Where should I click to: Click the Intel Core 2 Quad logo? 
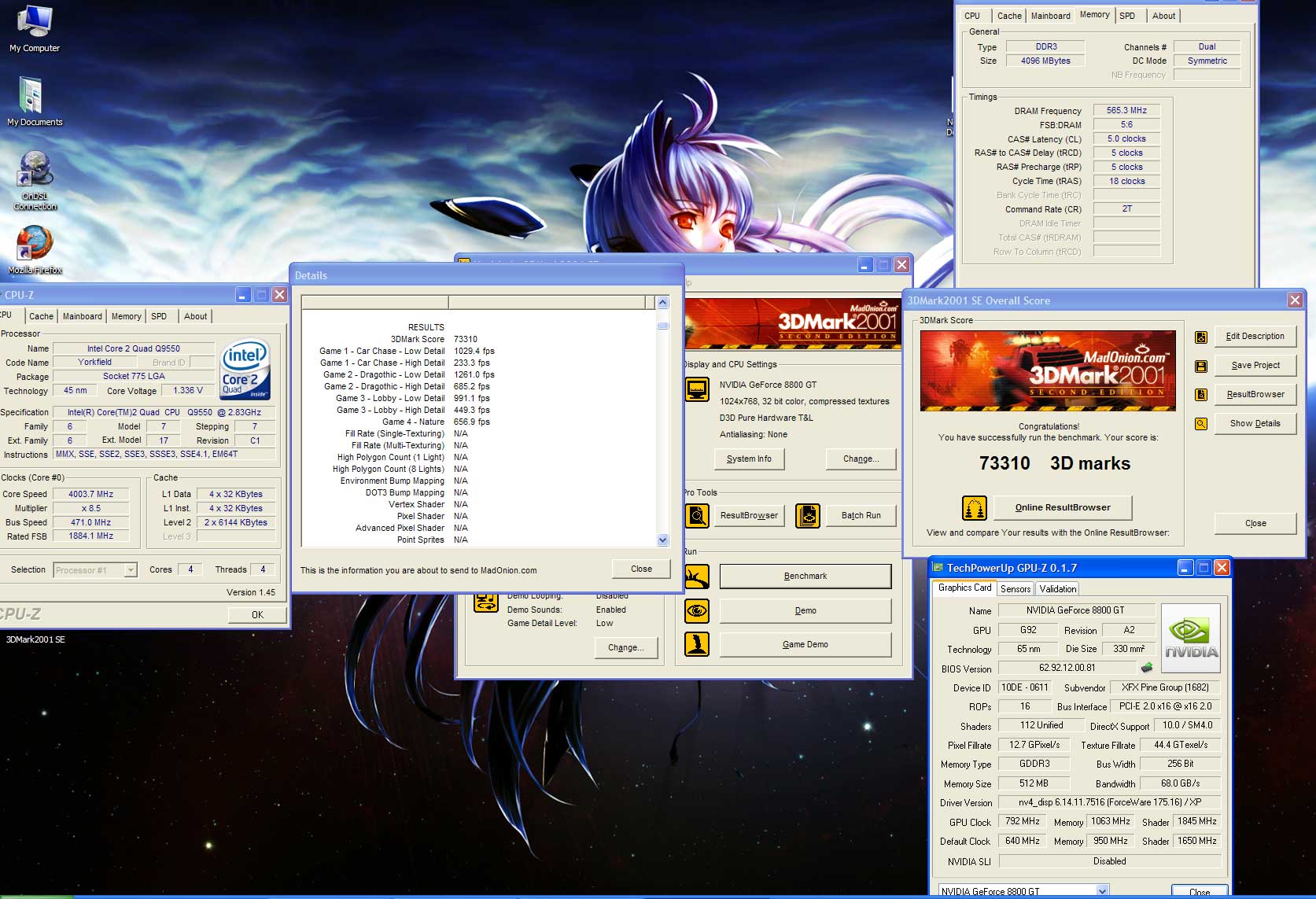pos(245,368)
